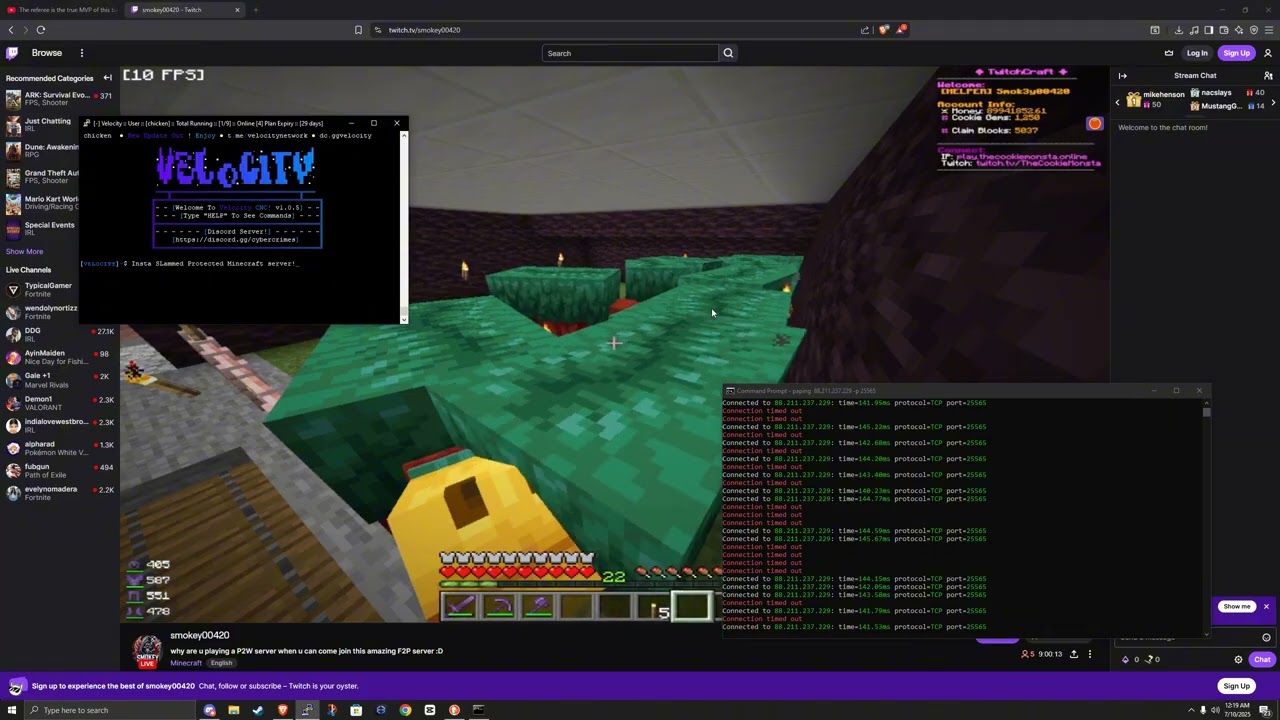Open ARK: Survival Evolved category
Viewport: 1280px width, 720px height.
point(58,99)
